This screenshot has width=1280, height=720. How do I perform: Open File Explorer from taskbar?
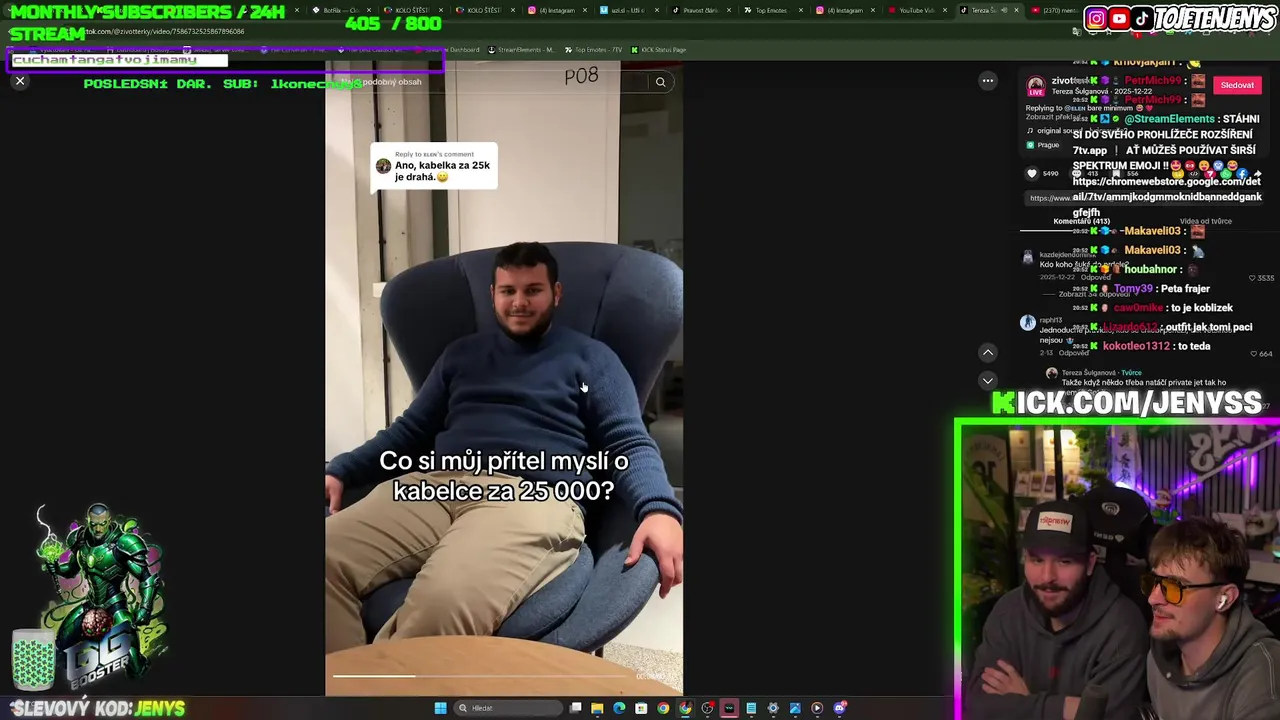click(x=597, y=708)
